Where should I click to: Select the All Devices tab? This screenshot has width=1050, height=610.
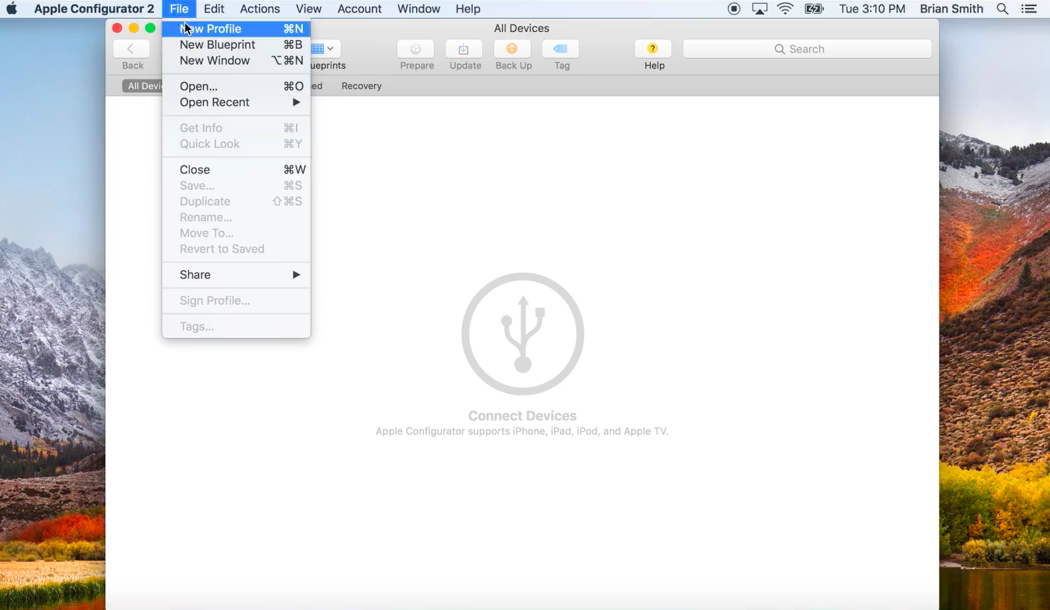(143, 86)
